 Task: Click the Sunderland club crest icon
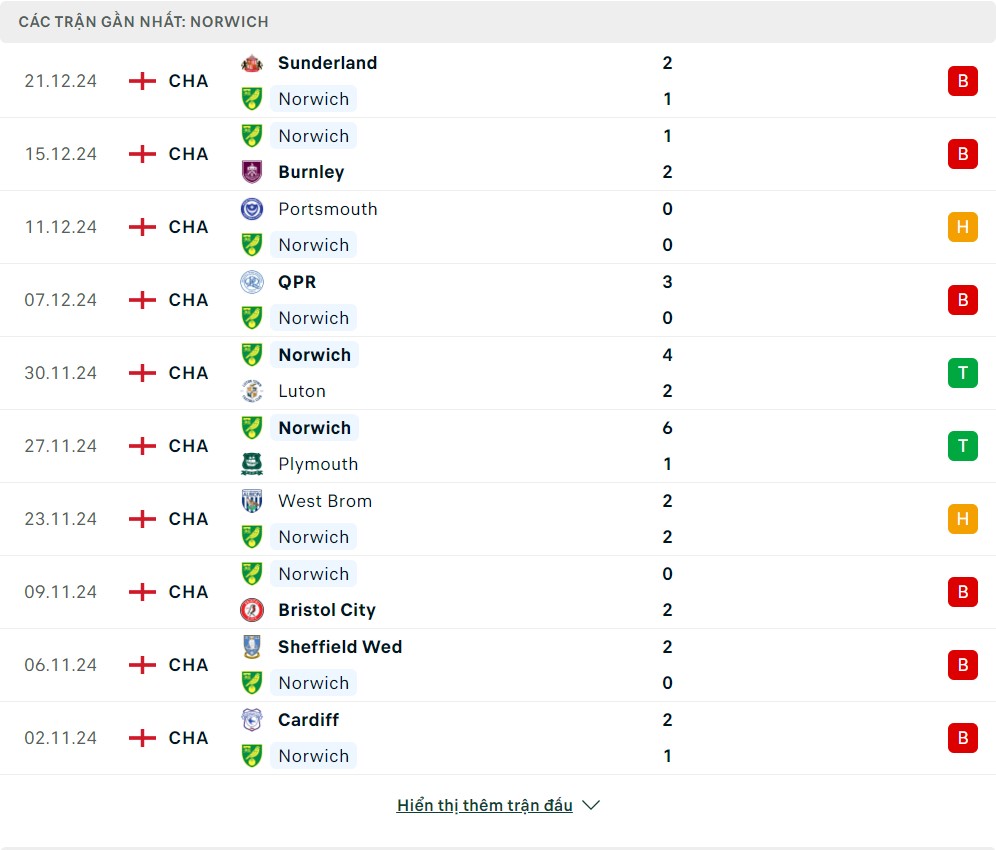pyautogui.click(x=252, y=63)
